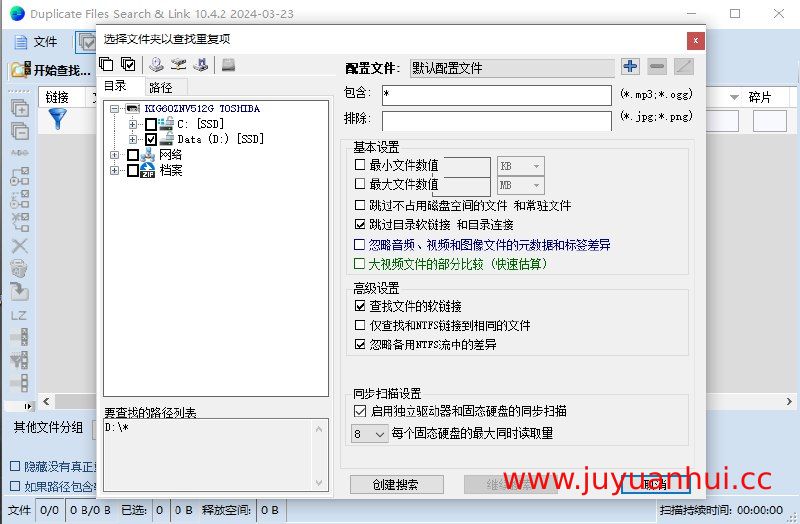Toggle 隐藏没有真正 checkbox in main window

coord(15,466)
